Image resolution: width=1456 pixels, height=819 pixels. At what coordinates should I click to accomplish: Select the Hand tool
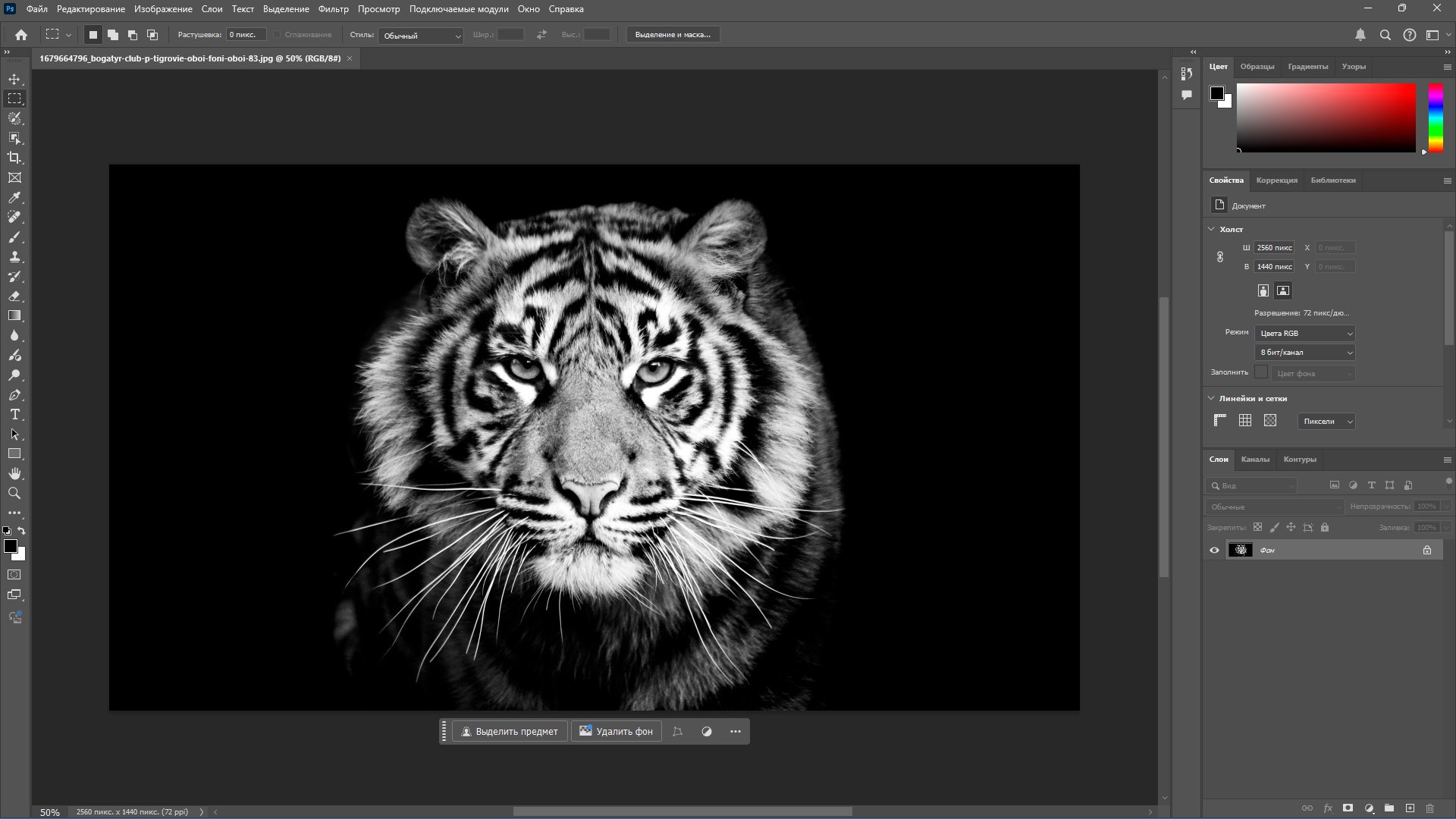point(14,474)
